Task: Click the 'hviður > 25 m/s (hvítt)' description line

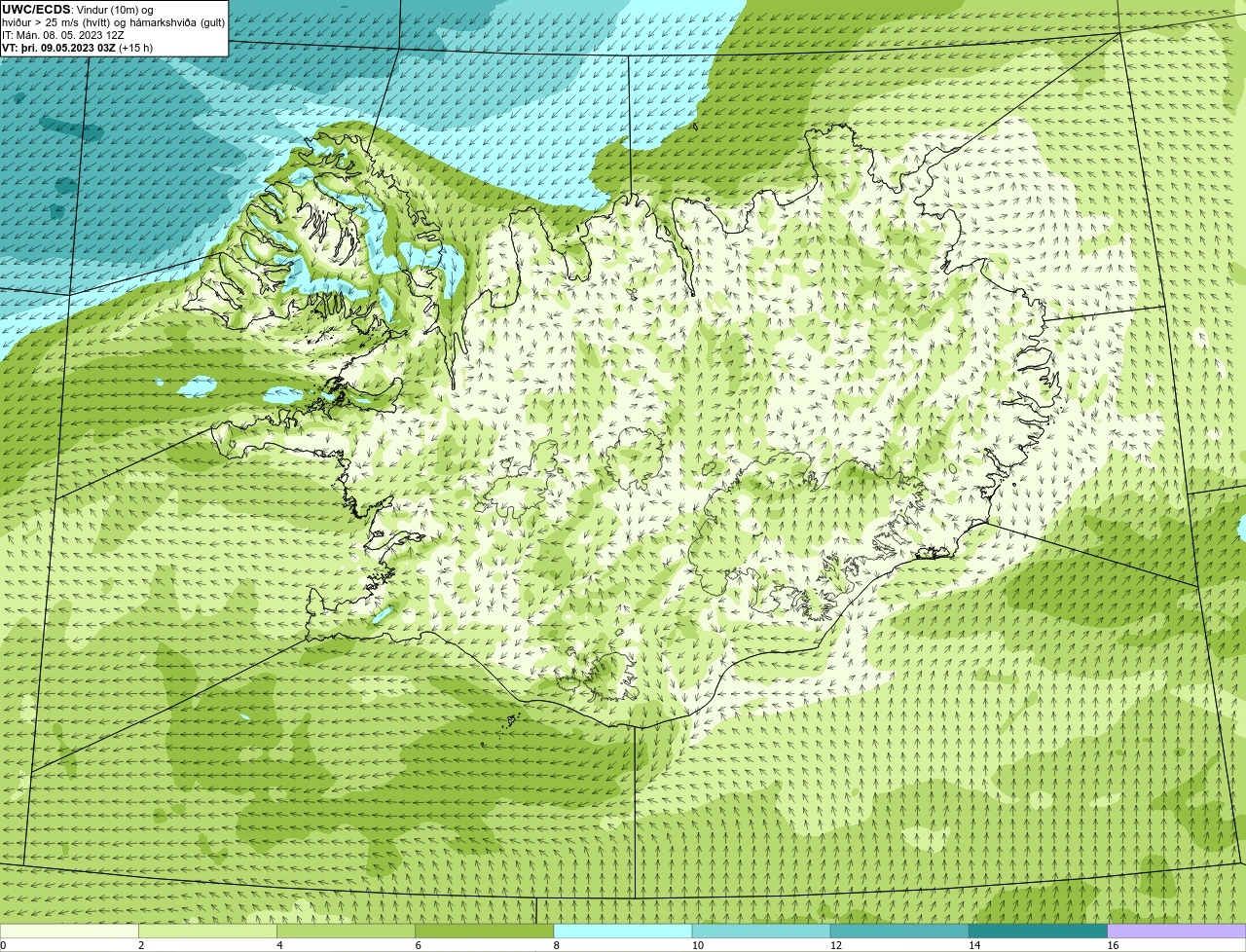Action: pyautogui.click(x=113, y=22)
